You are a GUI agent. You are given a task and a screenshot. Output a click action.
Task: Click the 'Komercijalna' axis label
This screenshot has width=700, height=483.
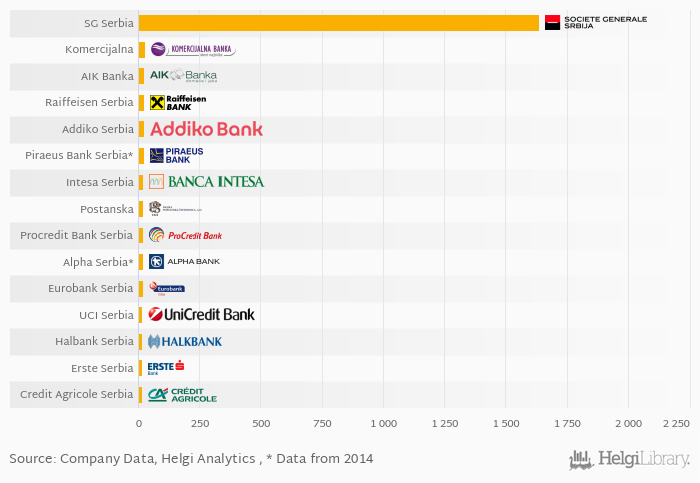(x=99, y=50)
